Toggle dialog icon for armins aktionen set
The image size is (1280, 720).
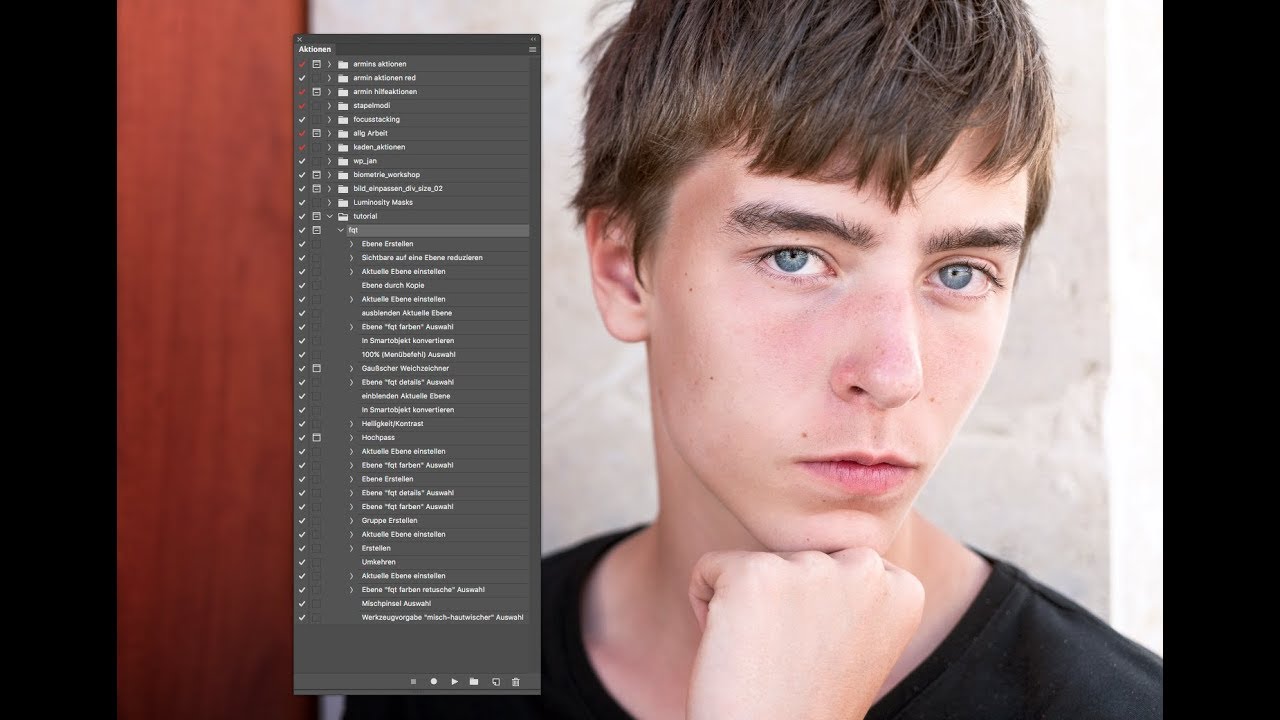316,64
